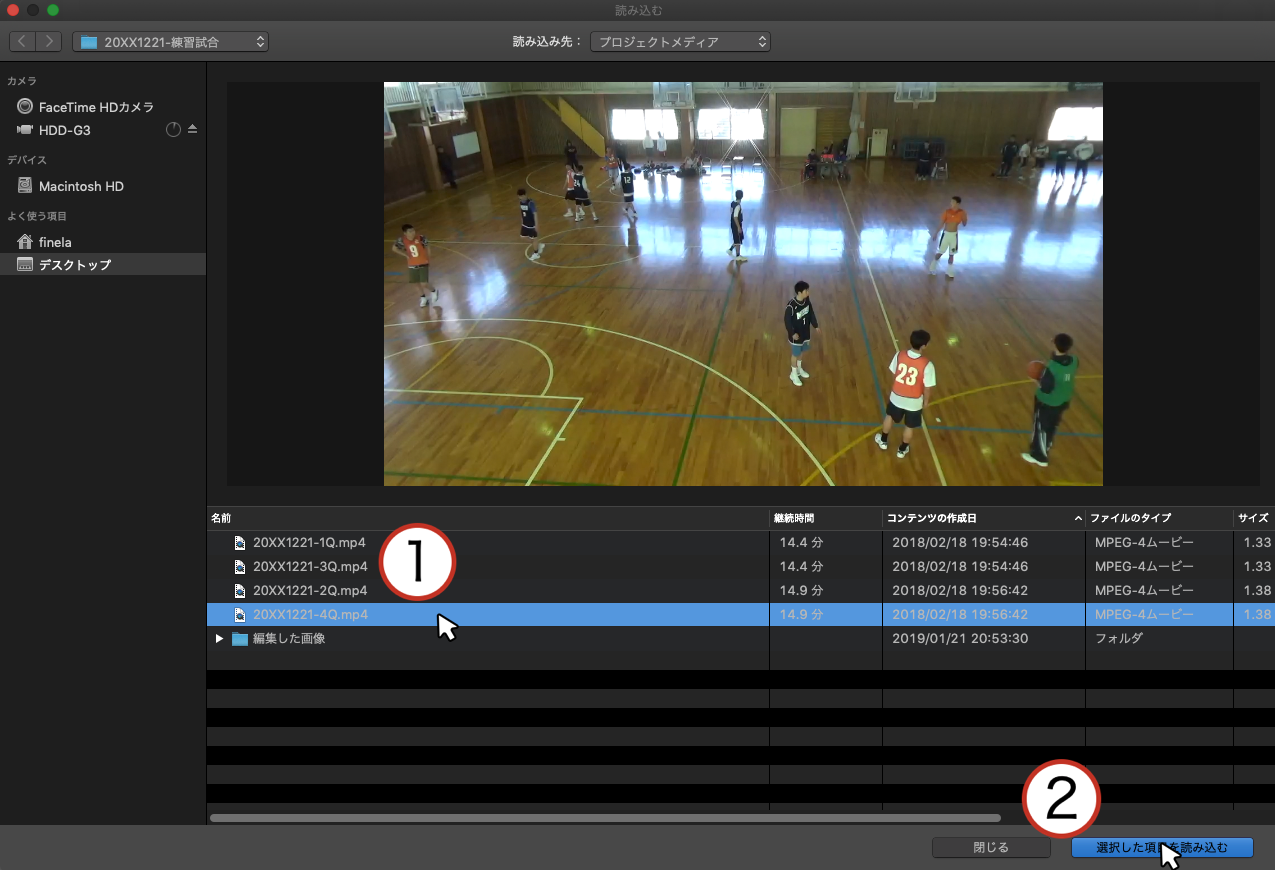
Task: Open the プロジェクトメディア import destination dropdown
Action: click(x=680, y=42)
